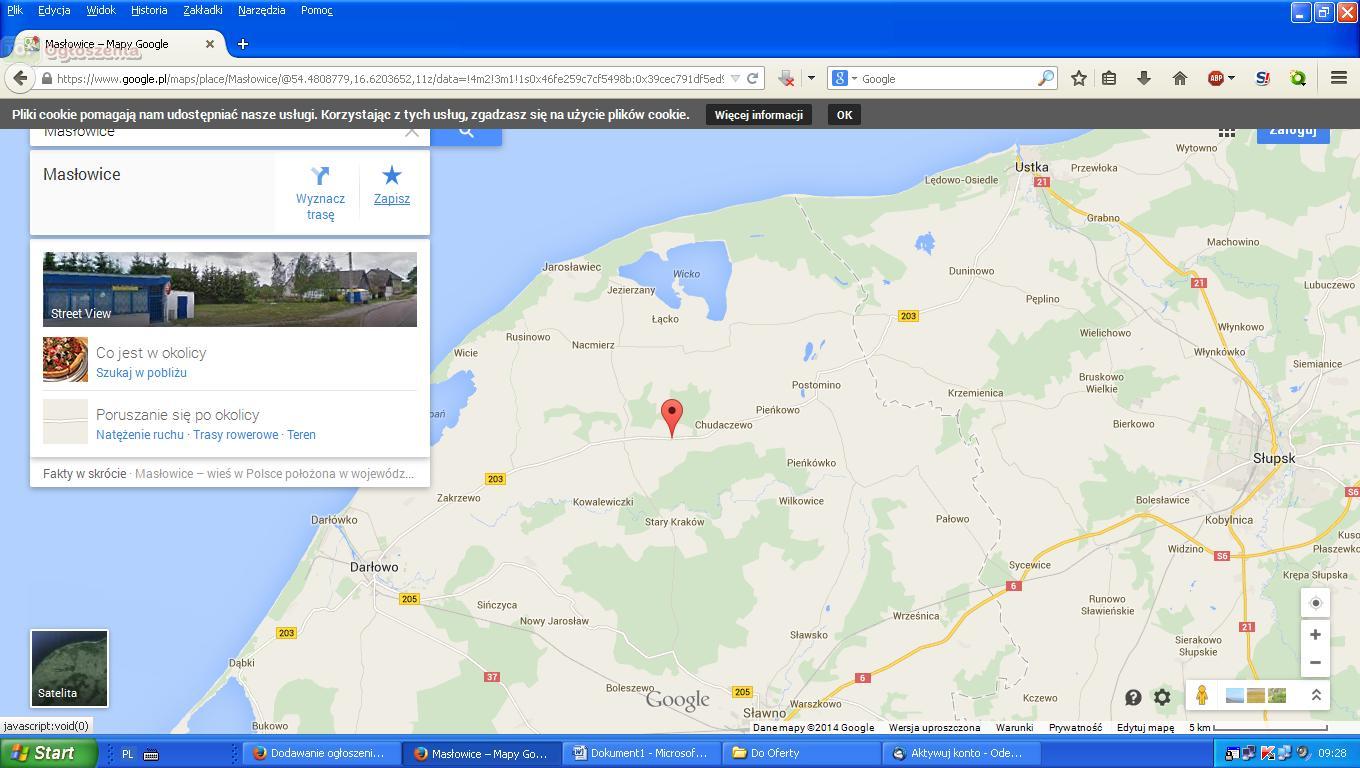Switch map to Satelita view

(x=69, y=668)
